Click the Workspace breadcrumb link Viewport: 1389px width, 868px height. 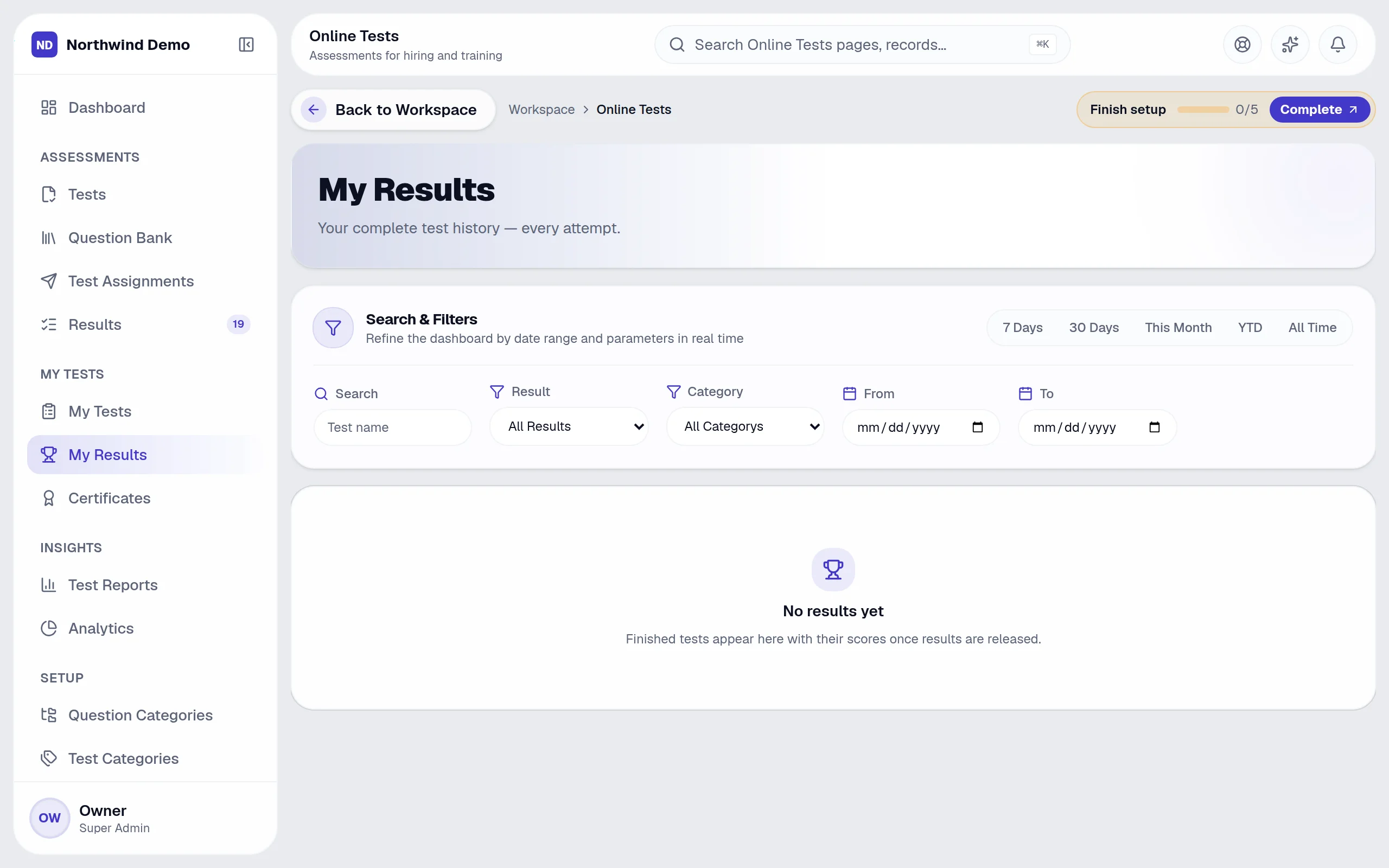[x=541, y=110]
